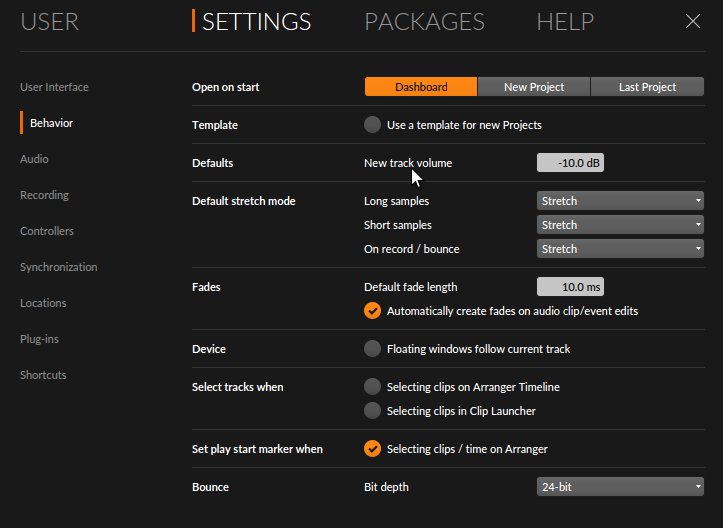The width and height of the screenshot is (723, 528).
Task: Enable Selecting clips on Arranger Timeline
Action: pos(373,387)
